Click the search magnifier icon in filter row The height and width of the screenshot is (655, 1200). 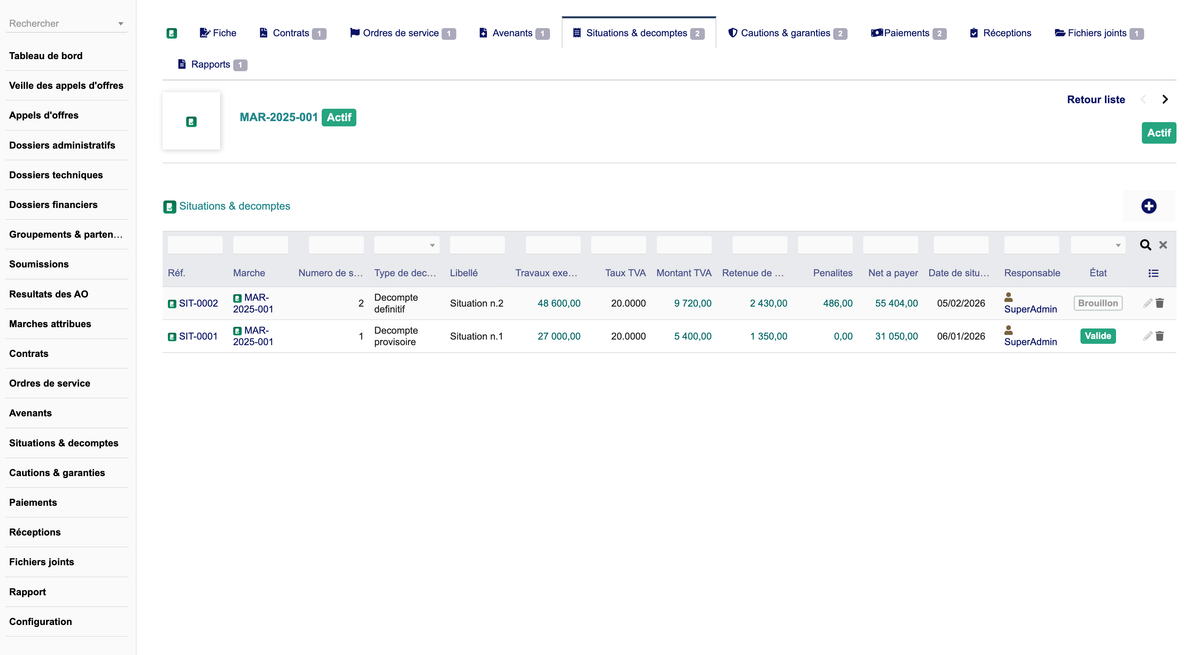(1146, 245)
